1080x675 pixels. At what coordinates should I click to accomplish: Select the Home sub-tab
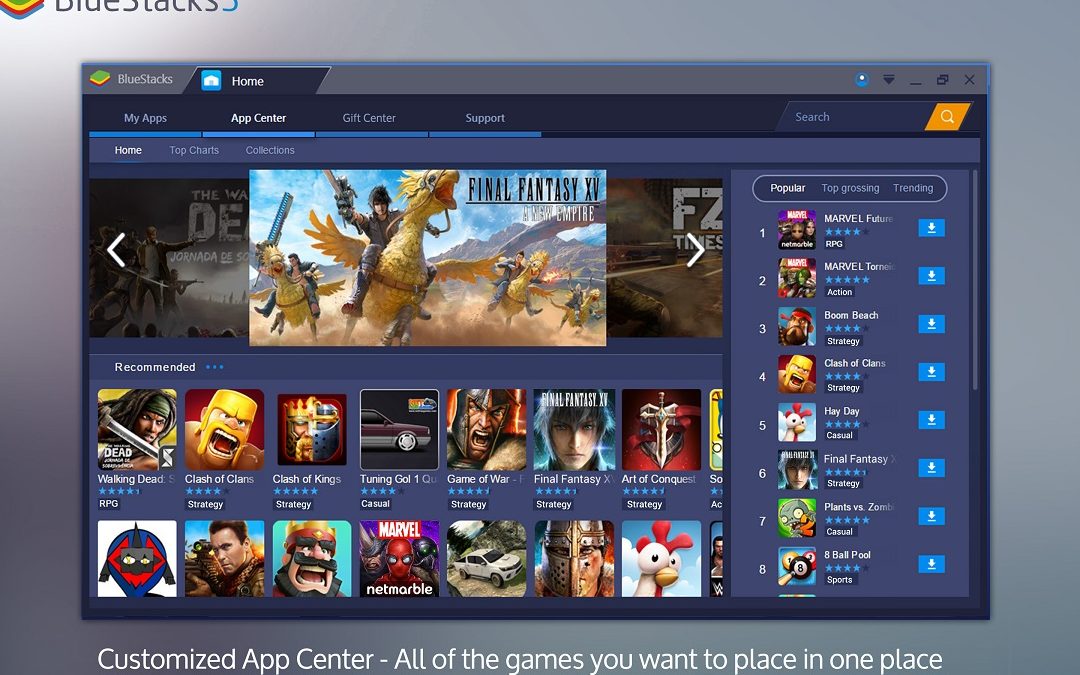(x=128, y=150)
